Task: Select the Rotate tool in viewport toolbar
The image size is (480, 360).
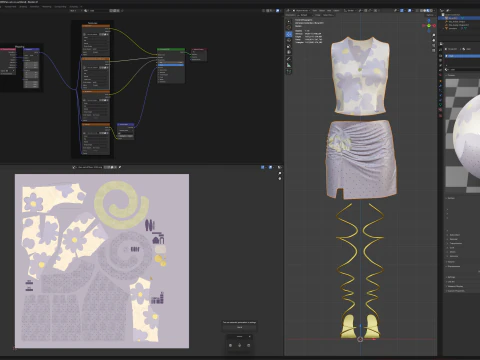Action: click(x=289, y=40)
